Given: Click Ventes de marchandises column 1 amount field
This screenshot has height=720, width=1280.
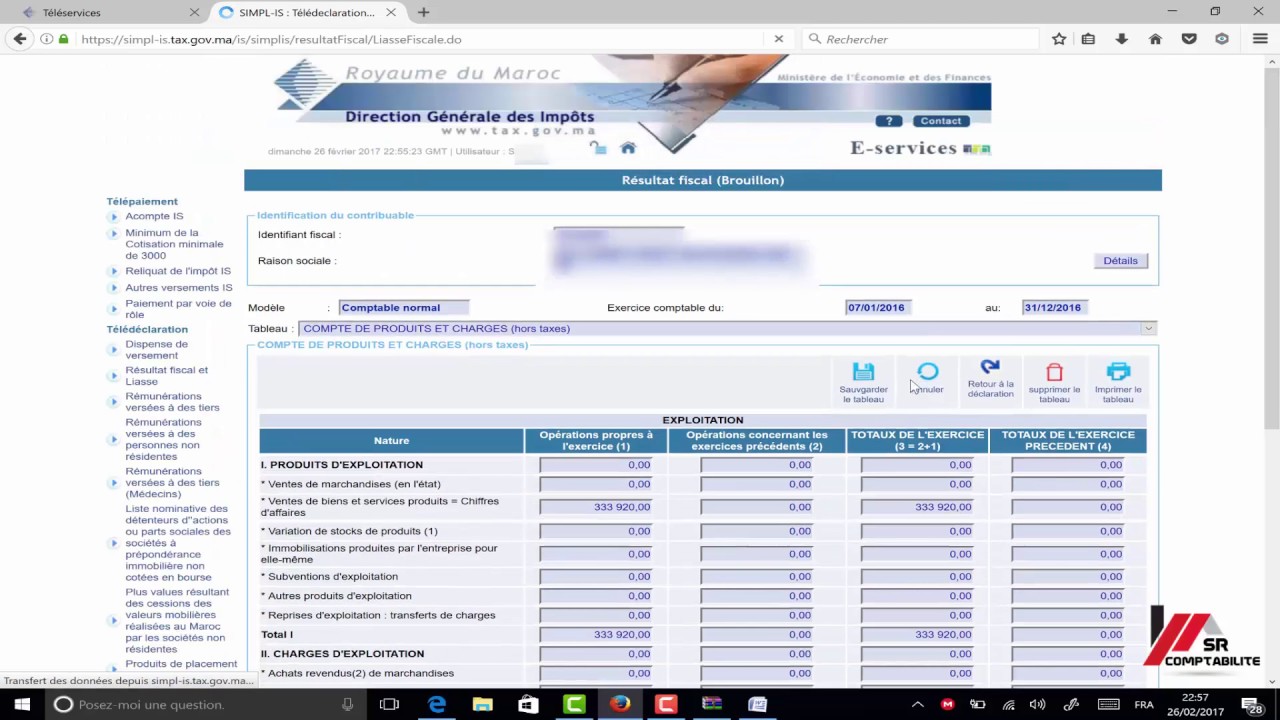Looking at the screenshot, I should click(x=595, y=484).
